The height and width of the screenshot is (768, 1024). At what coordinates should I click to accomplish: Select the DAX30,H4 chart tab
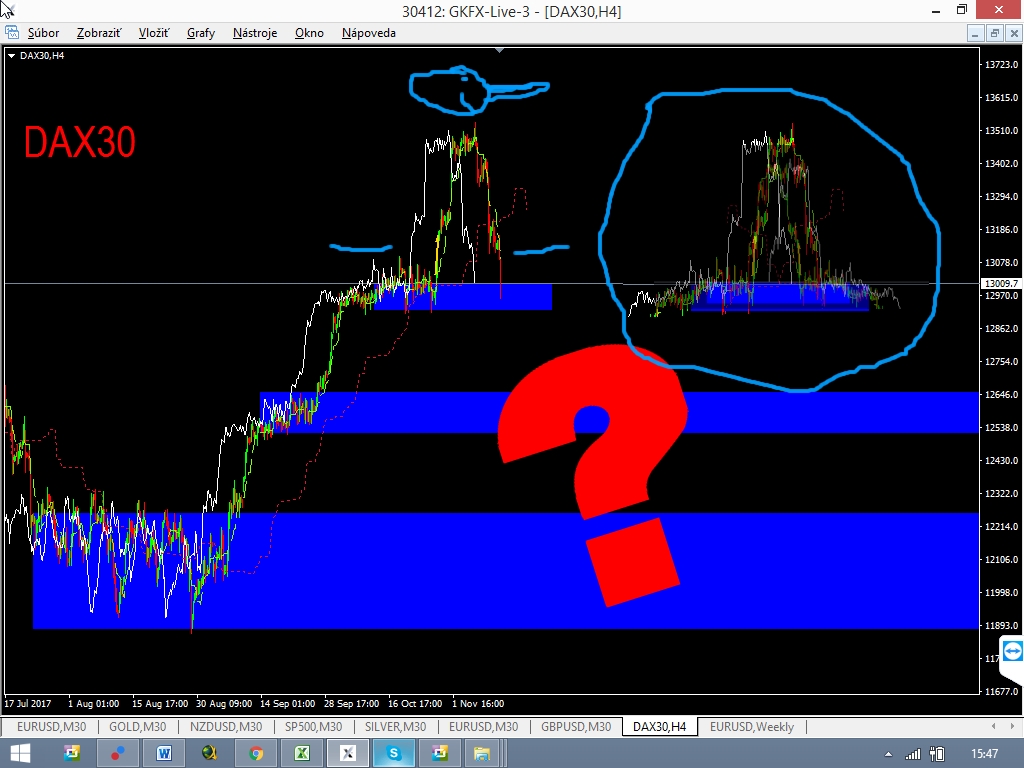660,727
